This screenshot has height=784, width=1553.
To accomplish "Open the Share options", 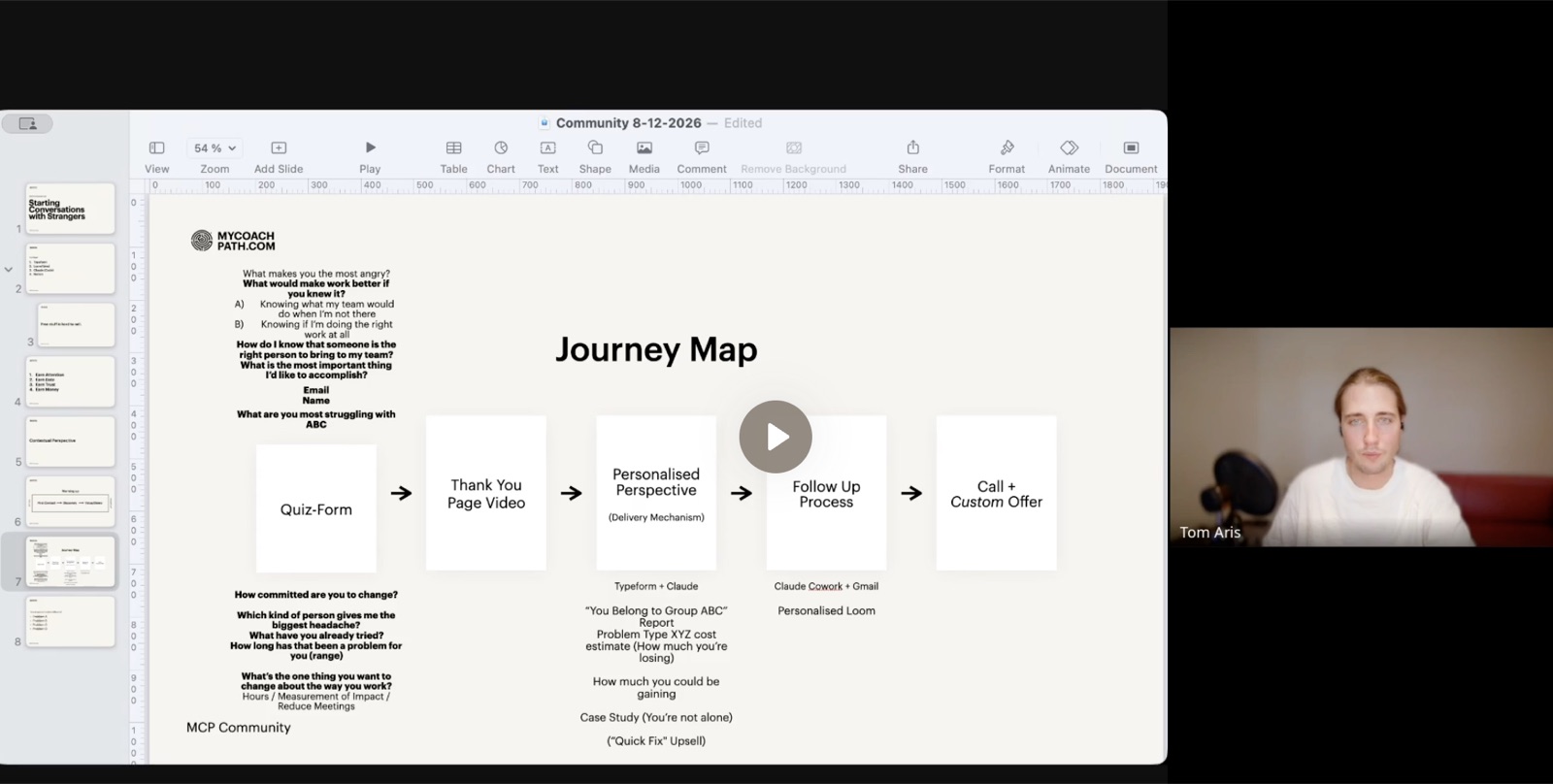I will click(x=912, y=156).
